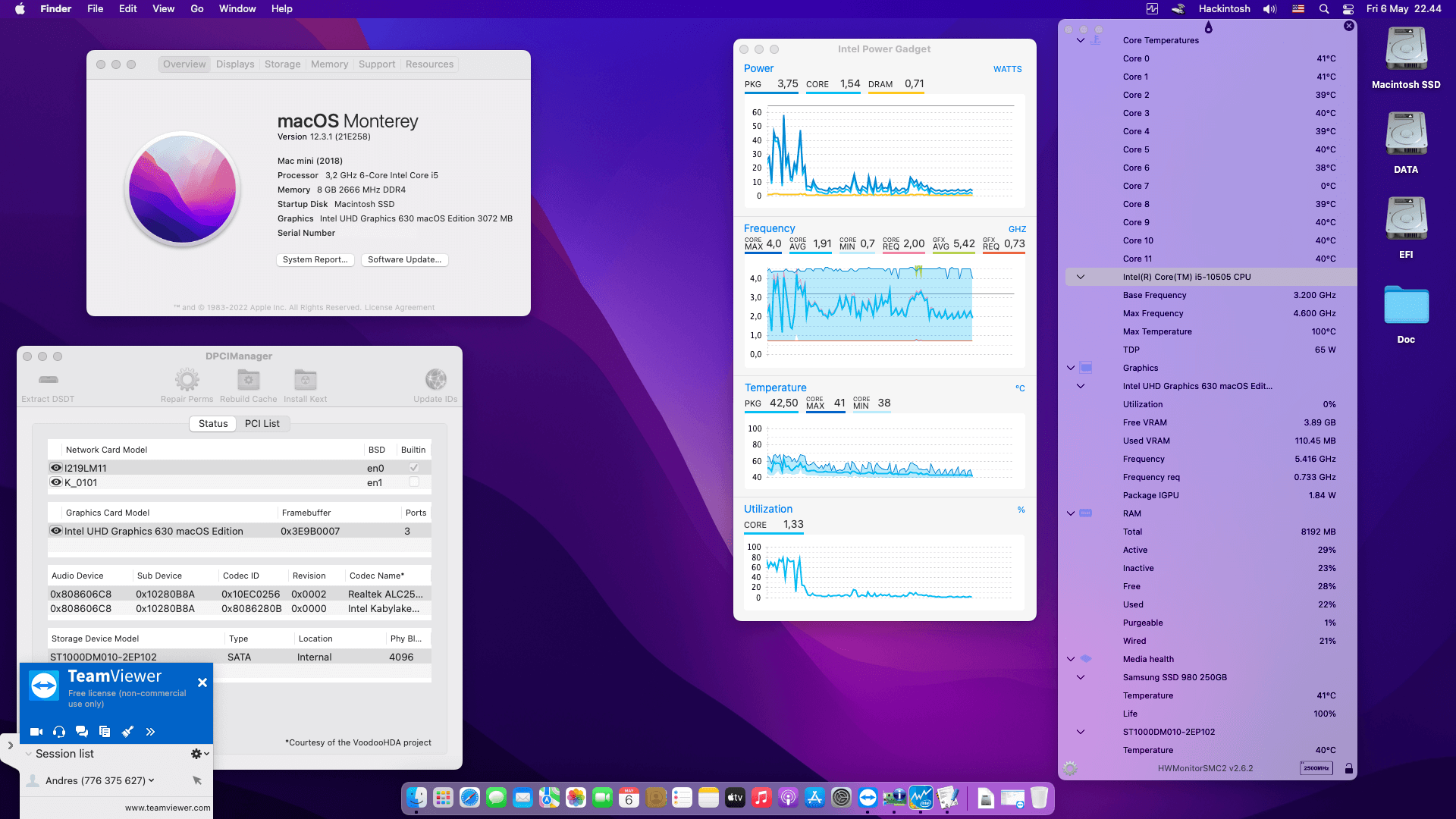Open DPCIManager from the Dock

point(894,798)
